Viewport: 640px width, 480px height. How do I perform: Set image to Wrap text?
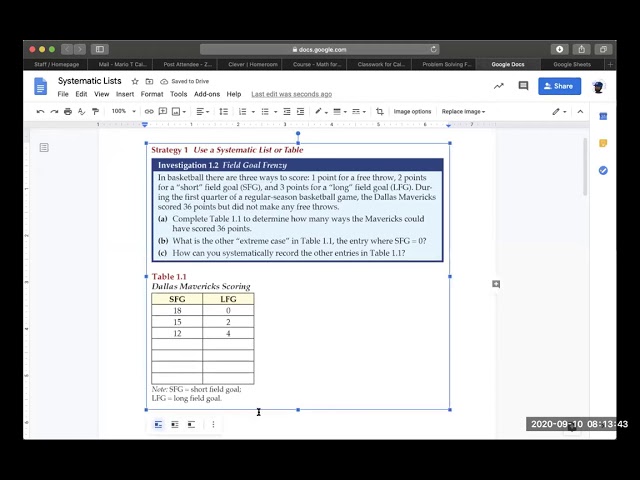175,424
